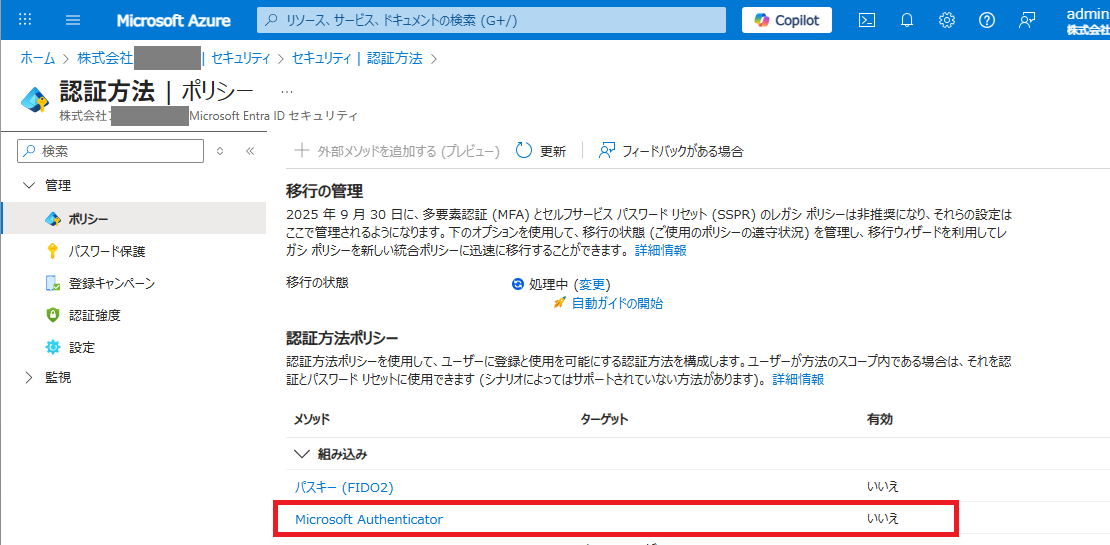Open the 株式会社 | セキュリティ breadcrumb
This screenshot has width=1110, height=545.
coord(173,59)
